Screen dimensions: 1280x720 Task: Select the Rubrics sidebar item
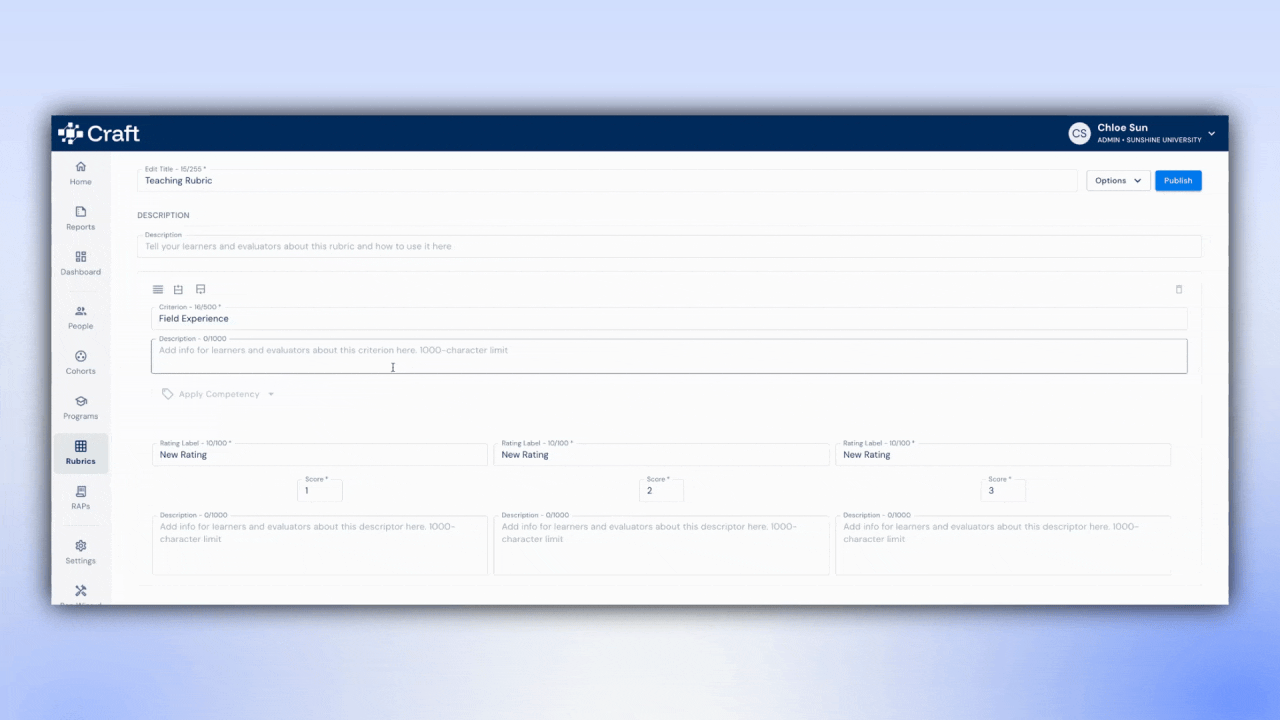pos(80,452)
